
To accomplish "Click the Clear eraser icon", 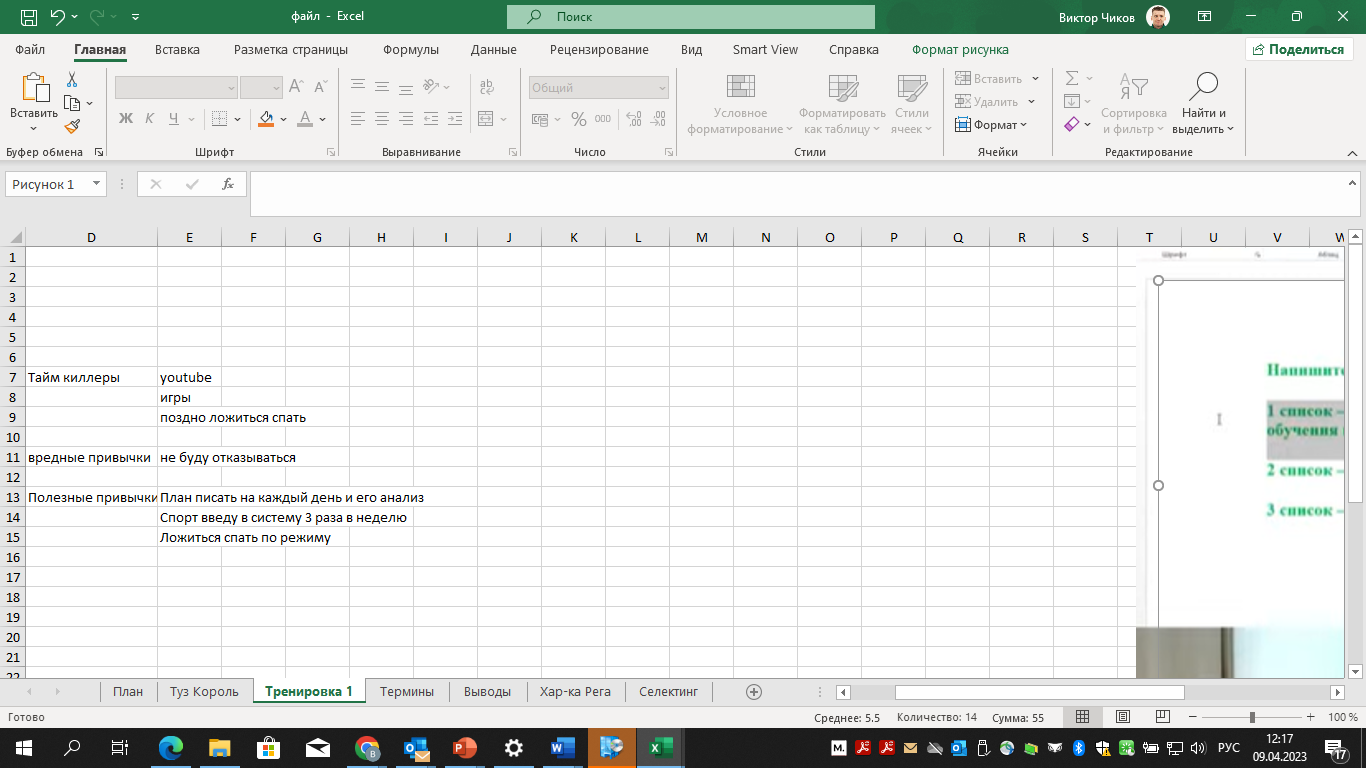I will tap(1072, 125).
